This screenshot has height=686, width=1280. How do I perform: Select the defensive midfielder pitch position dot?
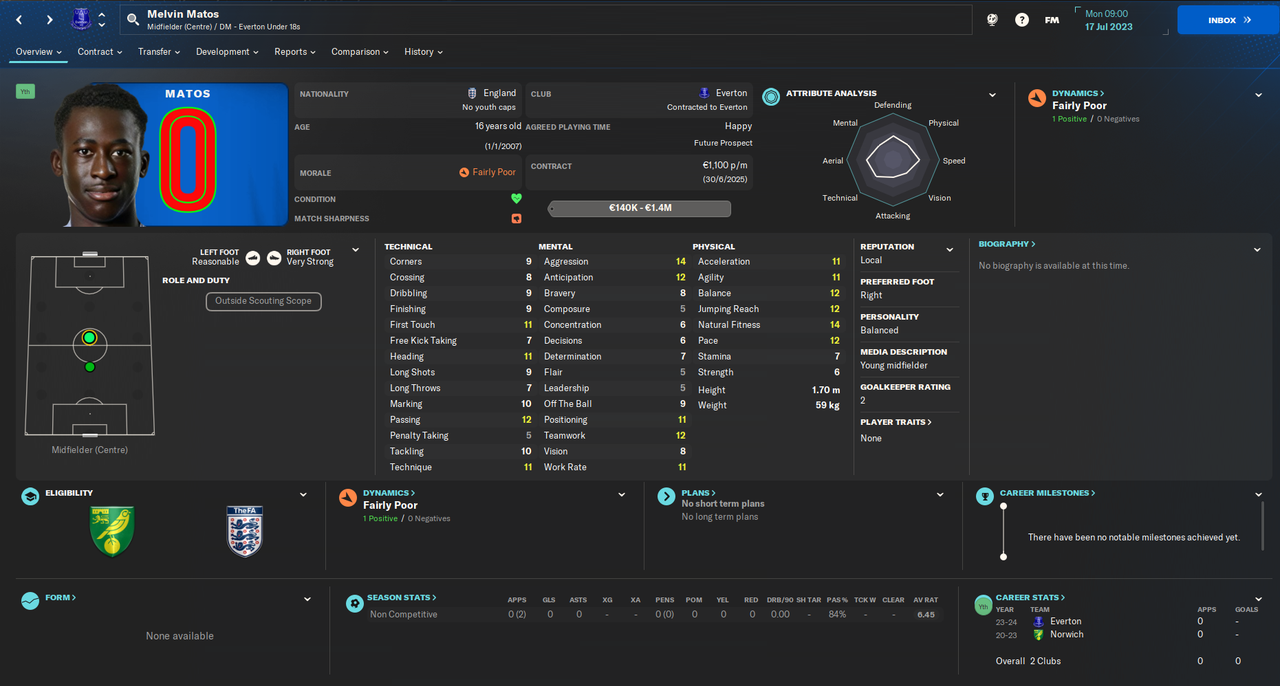(x=89, y=367)
